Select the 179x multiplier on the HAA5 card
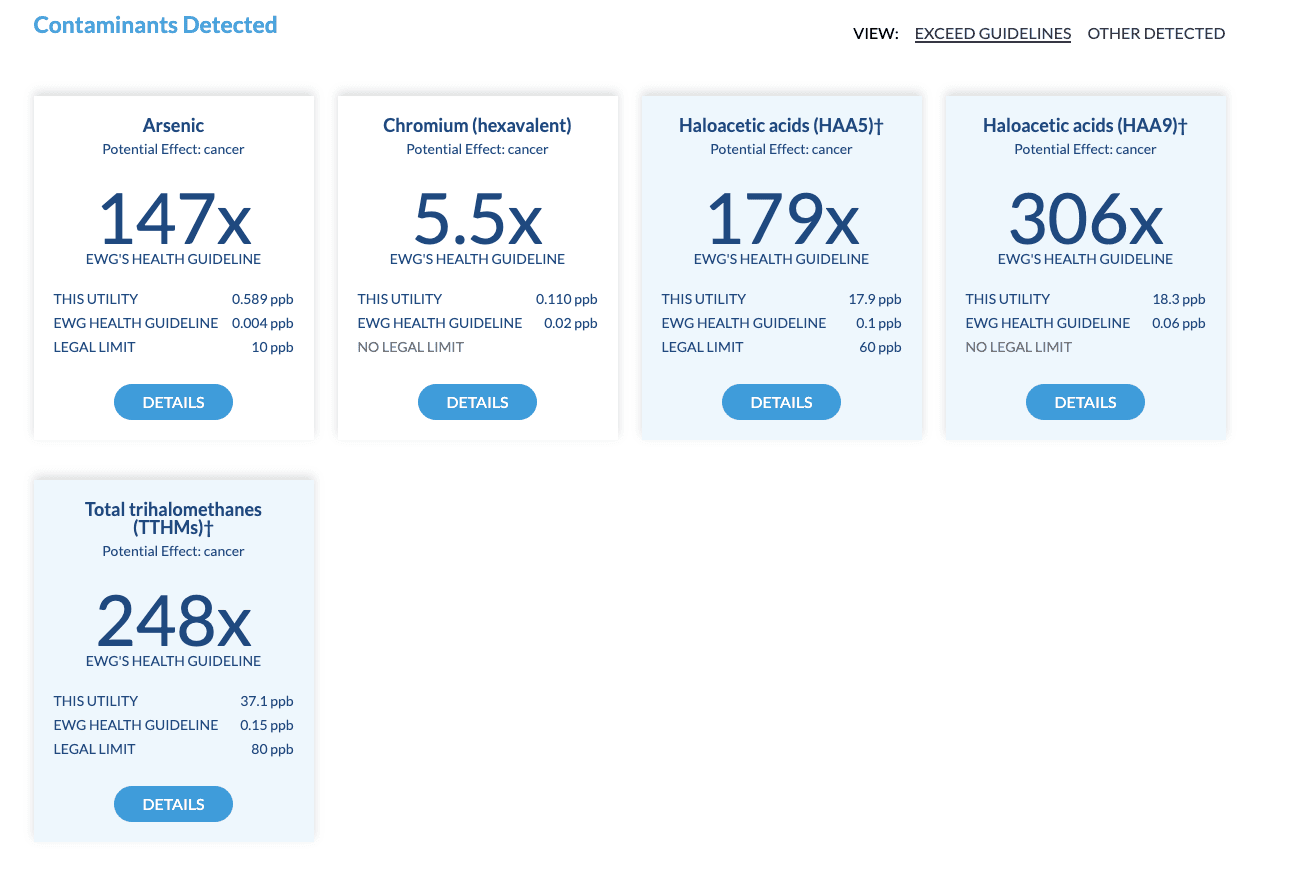The width and height of the screenshot is (1313, 882). click(x=781, y=220)
